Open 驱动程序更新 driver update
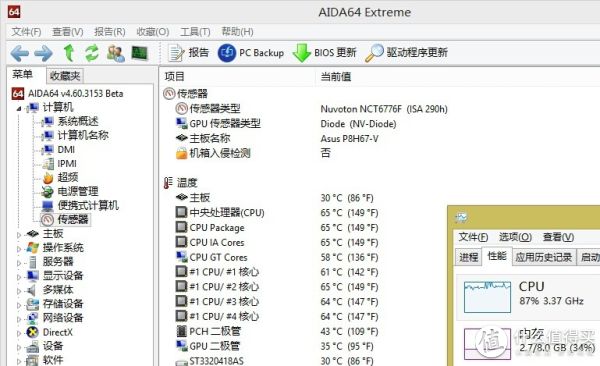 coord(406,53)
